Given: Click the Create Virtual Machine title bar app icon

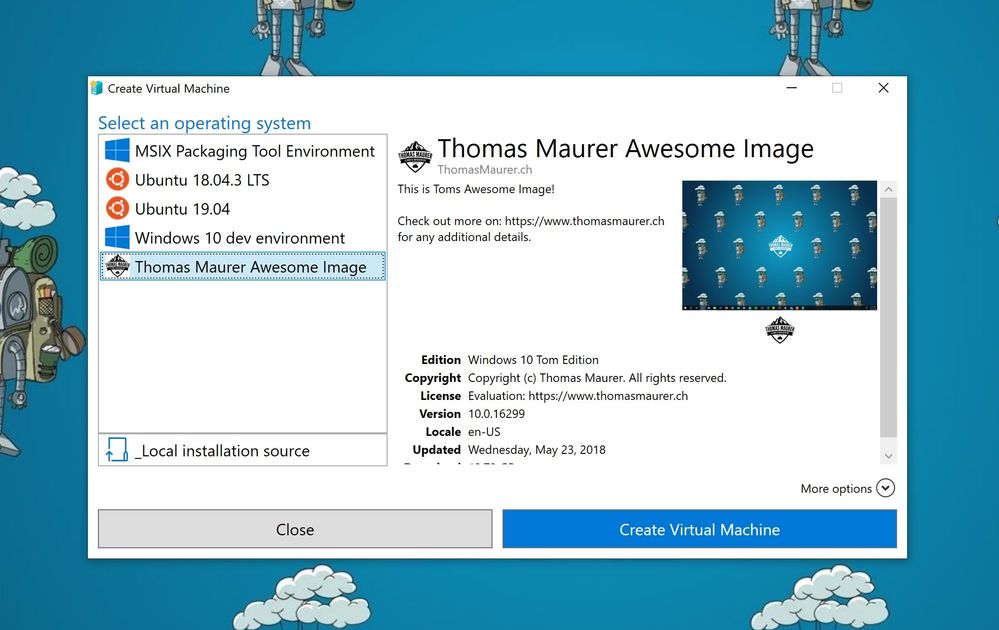Looking at the screenshot, I should point(97,88).
